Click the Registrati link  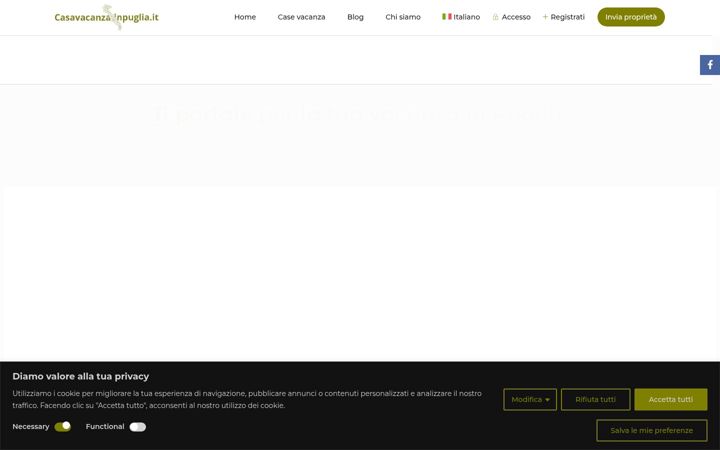click(568, 17)
